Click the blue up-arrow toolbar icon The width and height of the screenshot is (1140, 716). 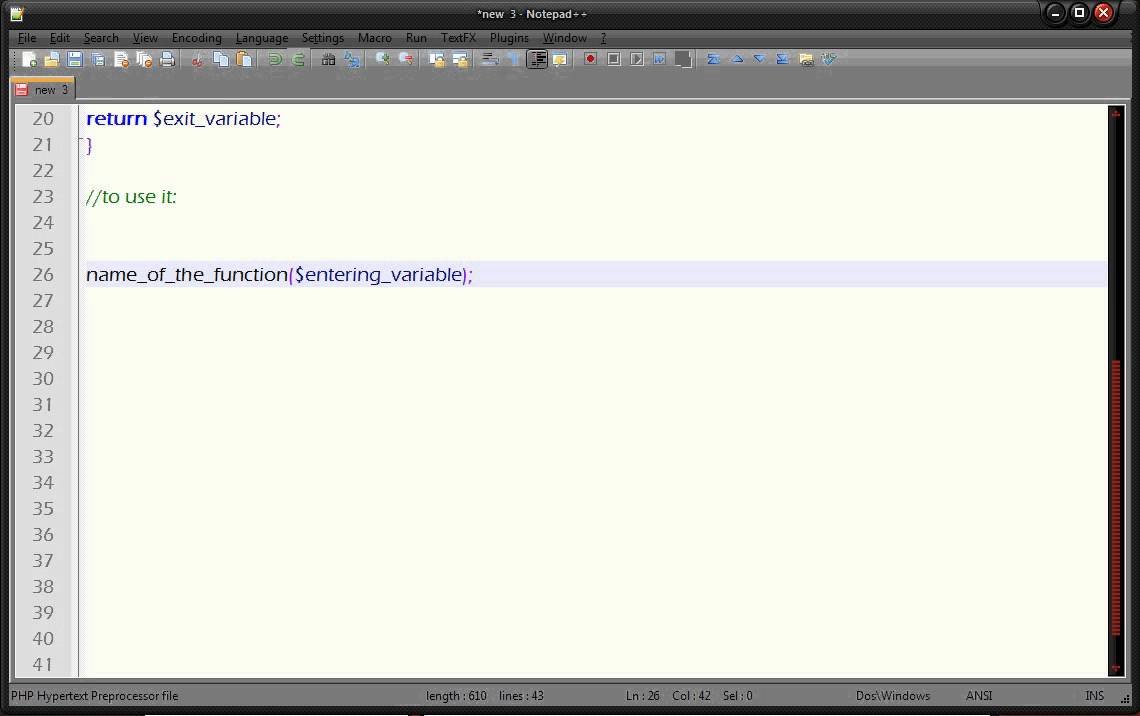(736, 60)
